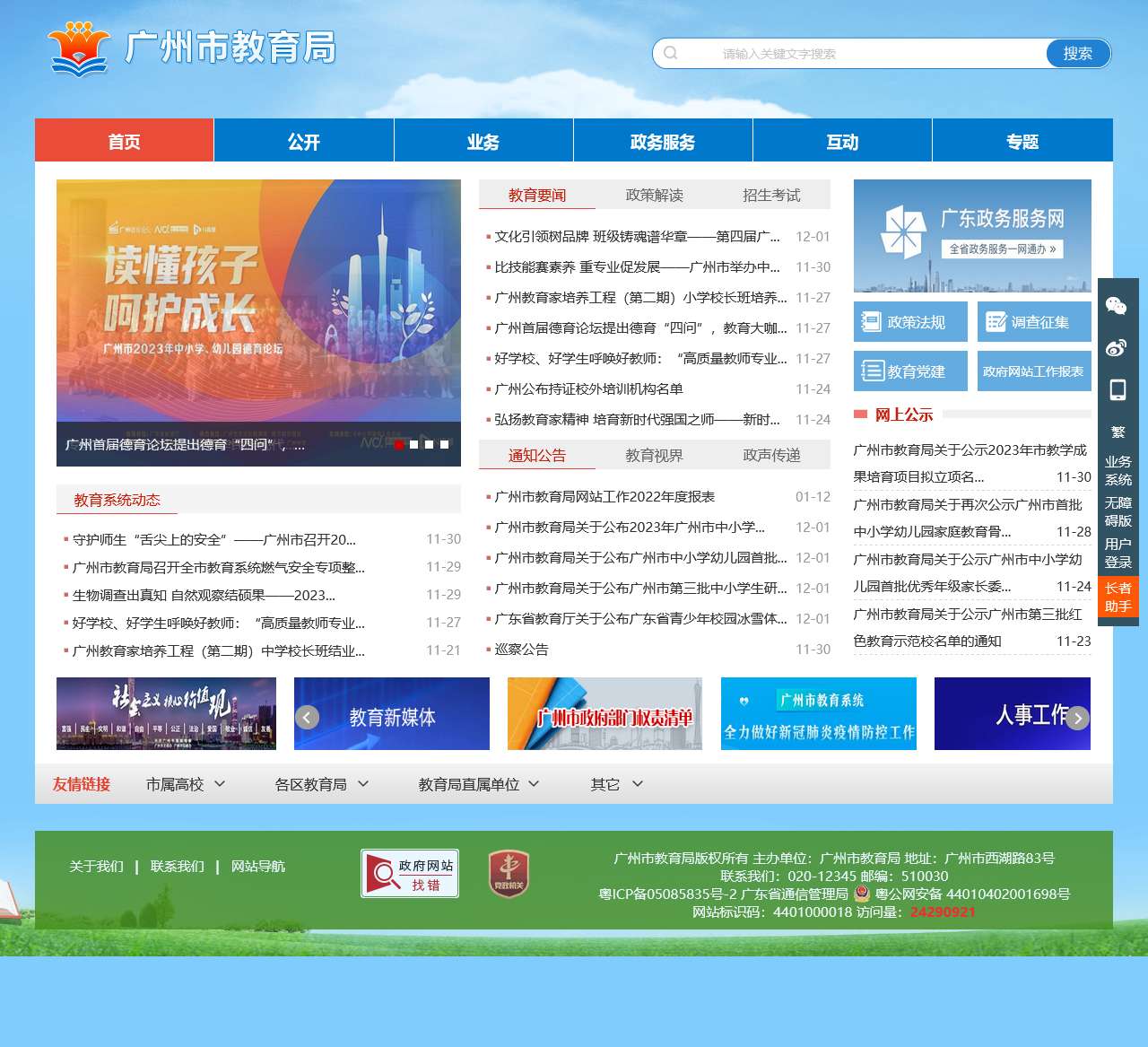The height and width of the screenshot is (1047, 1148).
Task: Select the second slide indicator dot
Action: pos(413,444)
